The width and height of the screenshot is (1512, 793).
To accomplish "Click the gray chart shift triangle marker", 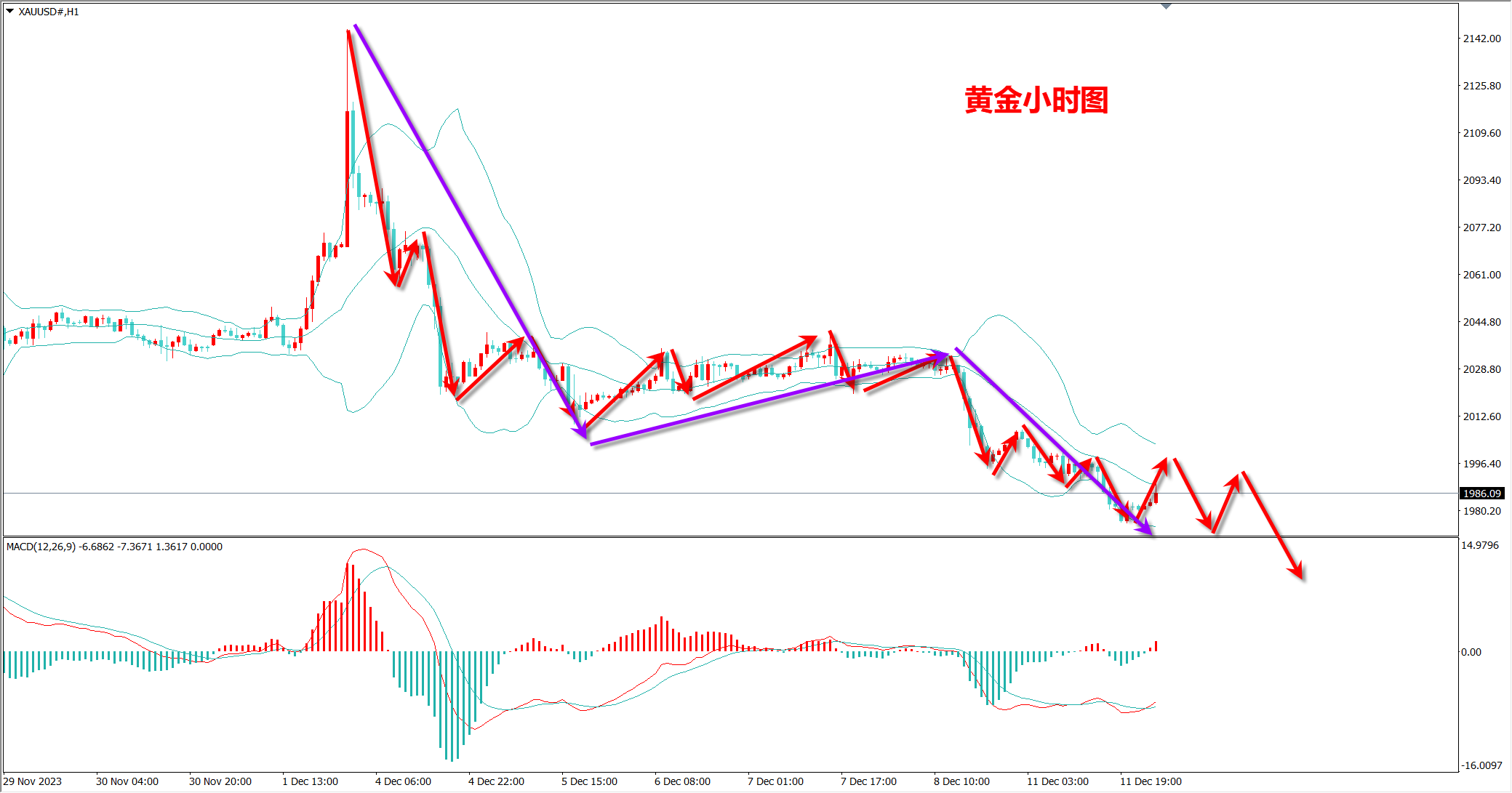I will pos(1166,7).
